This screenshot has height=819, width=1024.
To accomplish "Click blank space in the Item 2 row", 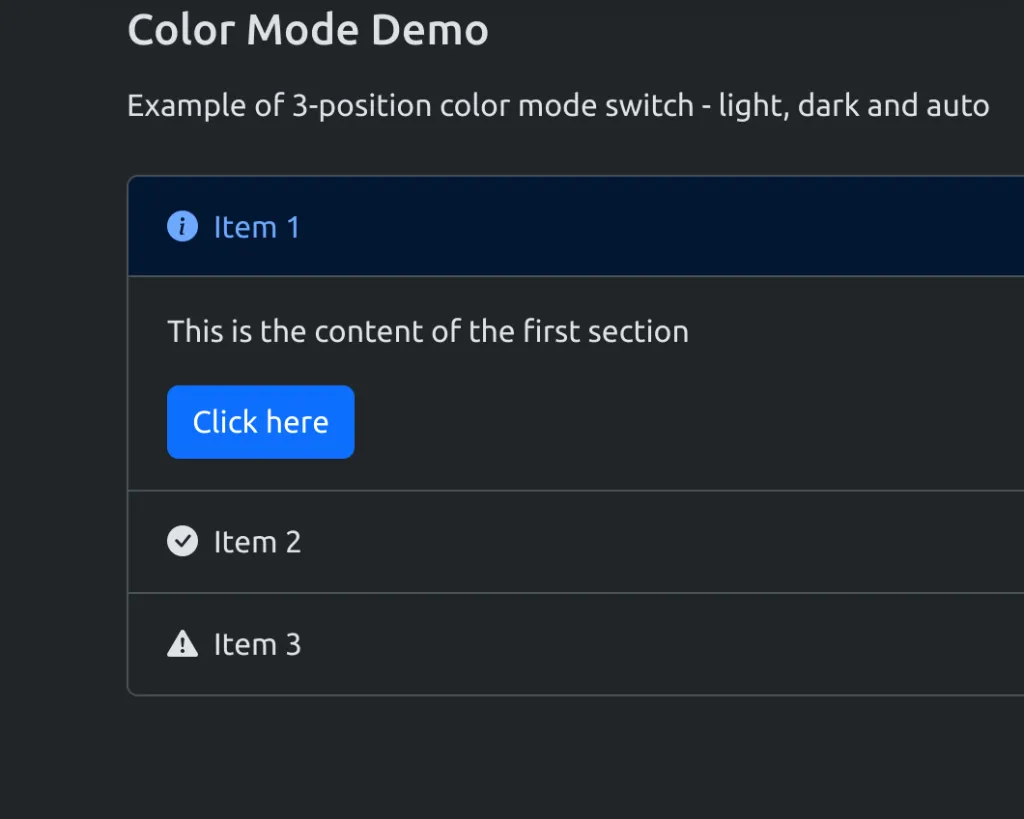I will coord(700,542).
